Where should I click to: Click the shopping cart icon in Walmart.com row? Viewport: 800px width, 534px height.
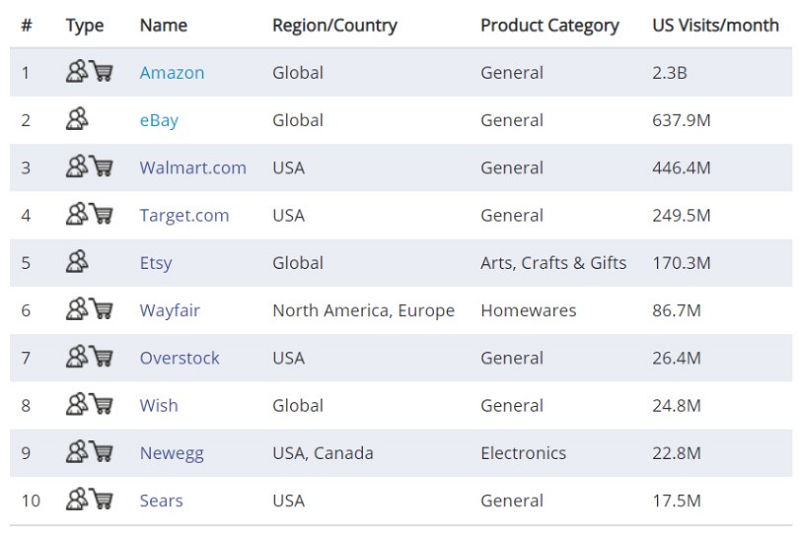tap(101, 167)
